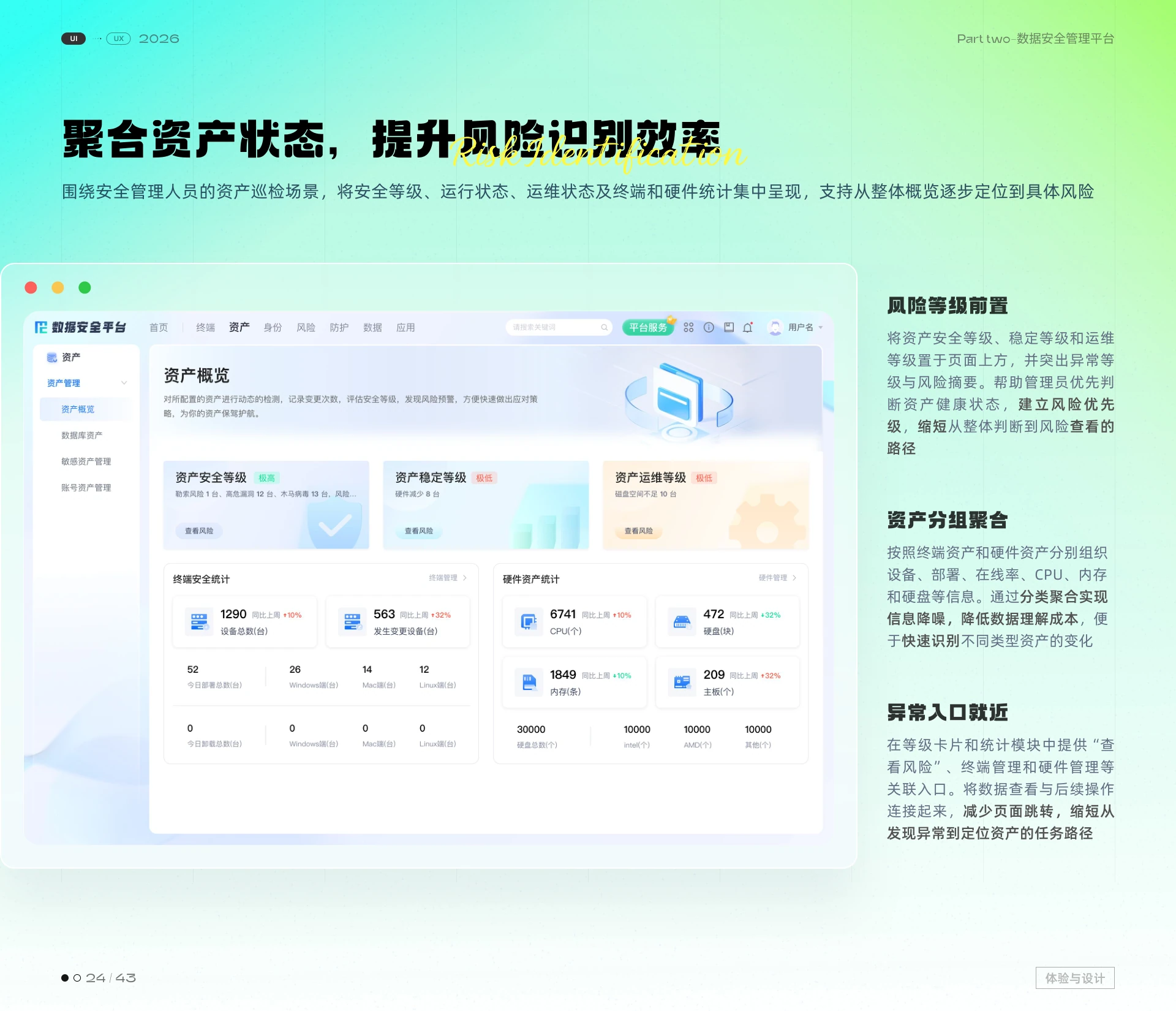Click the keyword search input field
The height and width of the screenshot is (1011, 1176).
coord(559,327)
